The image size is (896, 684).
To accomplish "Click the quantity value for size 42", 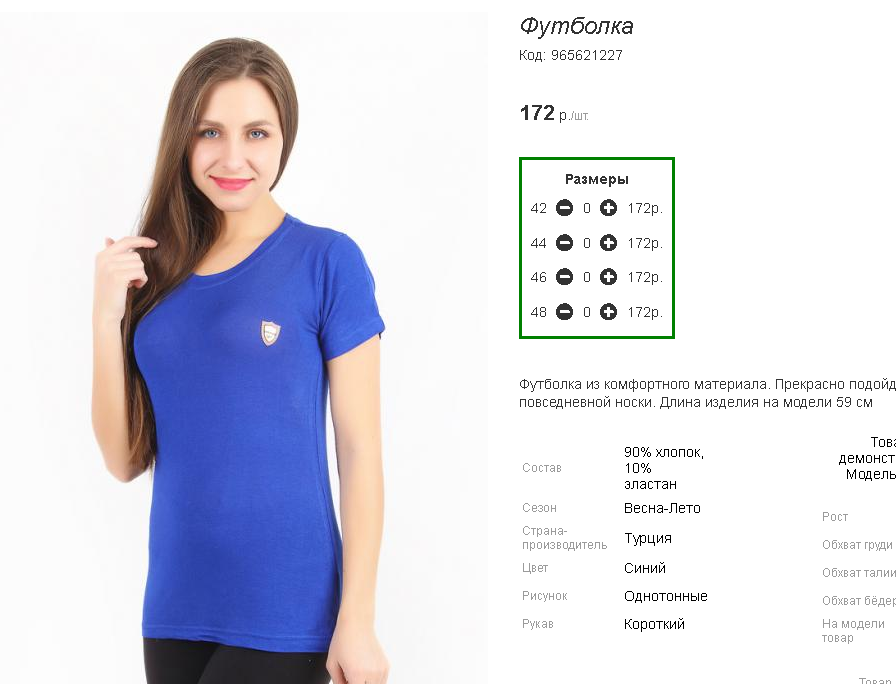I will click(586, 209).
